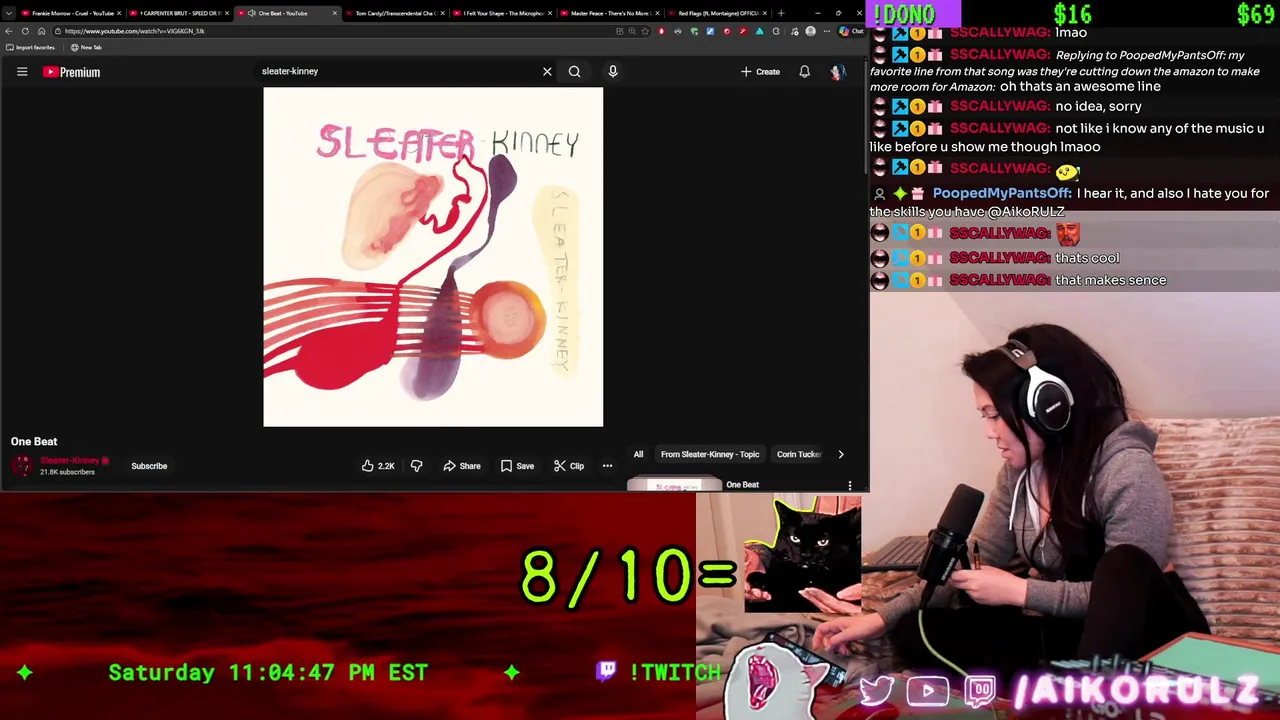Viewport: 1280px width, 720px height.
Task: Open the New Tab bookmark
Action: coord(86,47)
